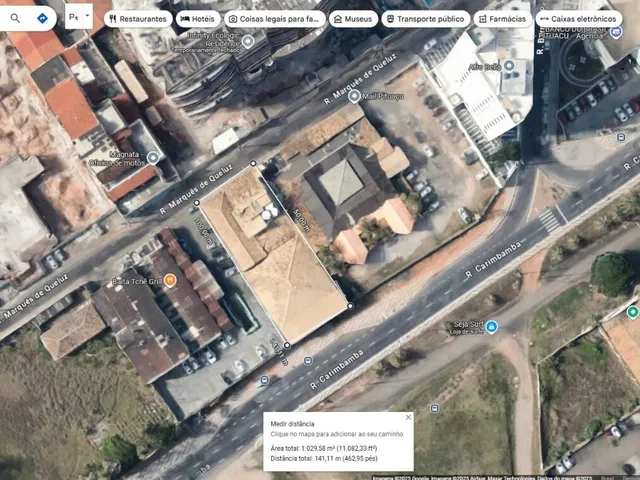Close the Medir distância panel
The width and height of the screenshot is (640, 480).
408,417
